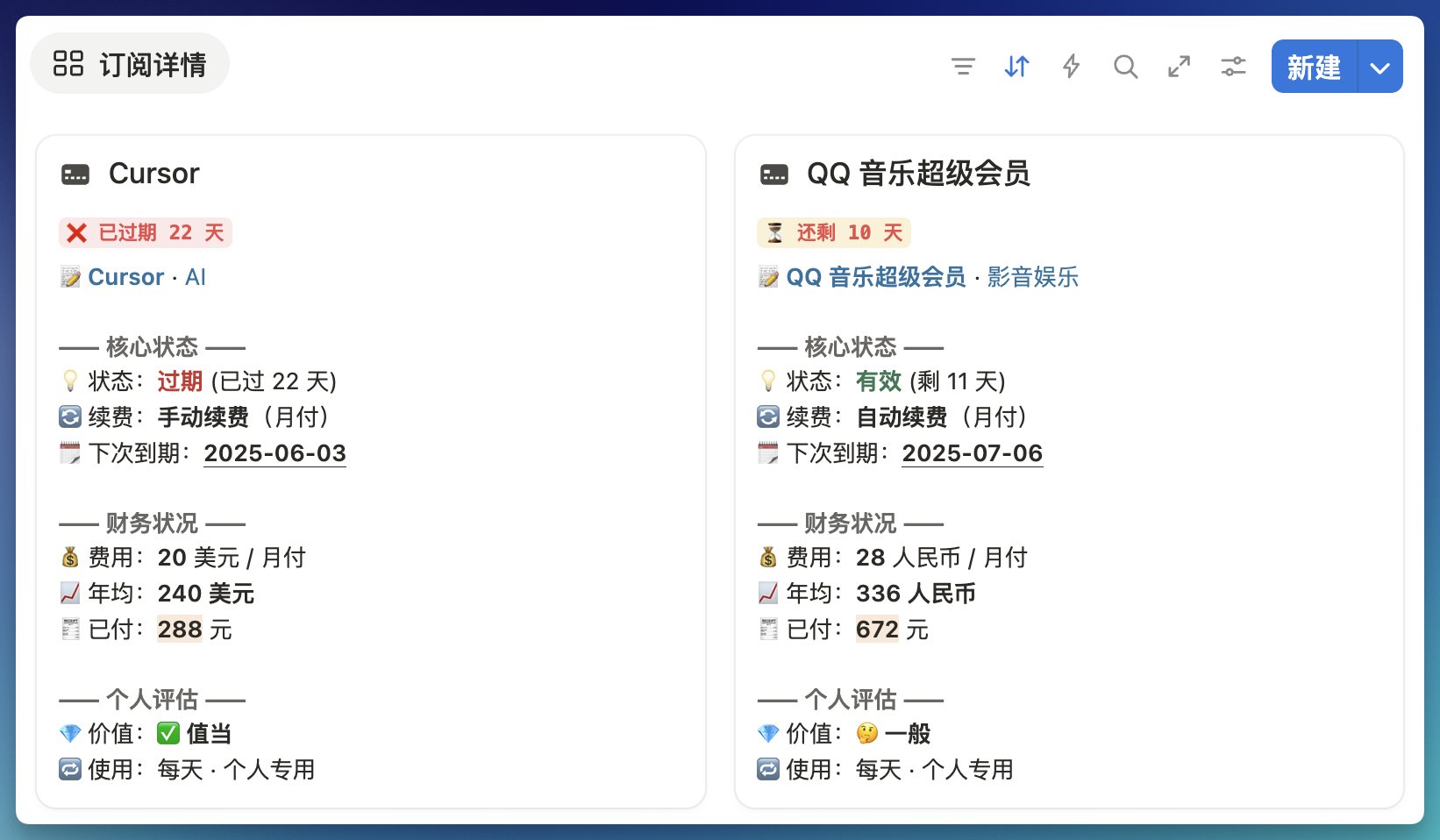Click the lightbulb icon in Cursor card

70,381
